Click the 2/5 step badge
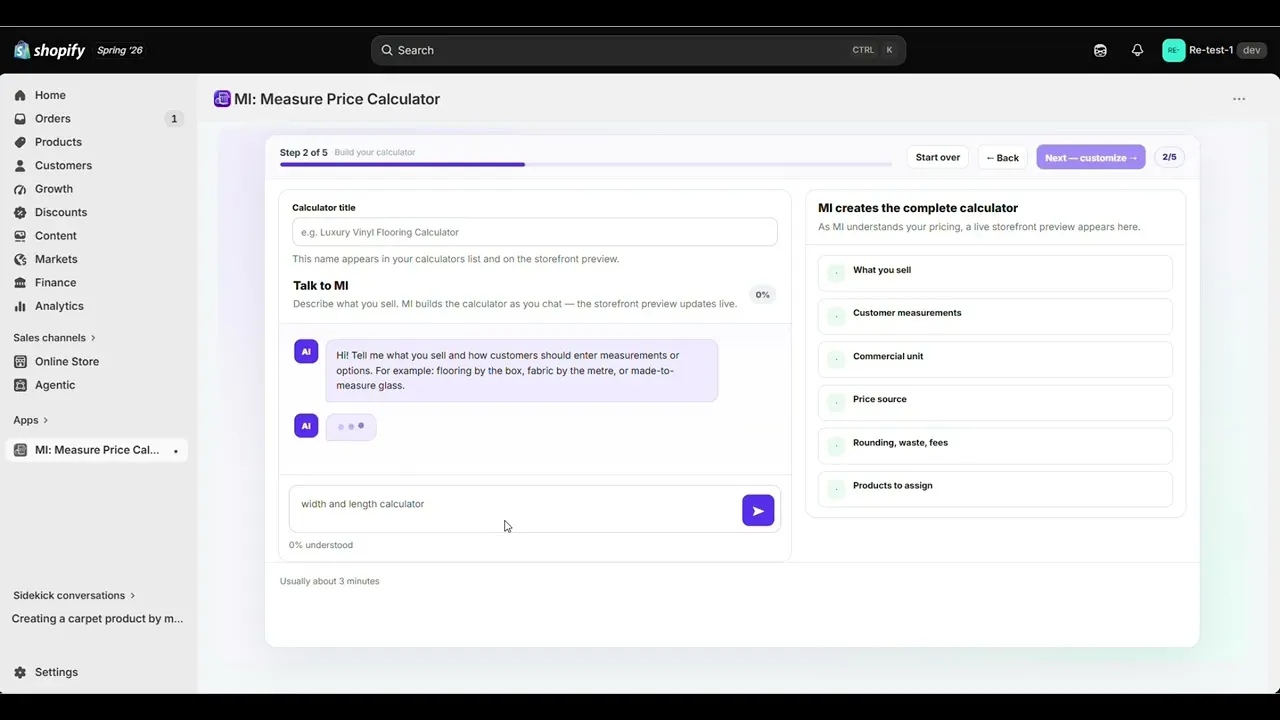 (x=1169, y=157)
